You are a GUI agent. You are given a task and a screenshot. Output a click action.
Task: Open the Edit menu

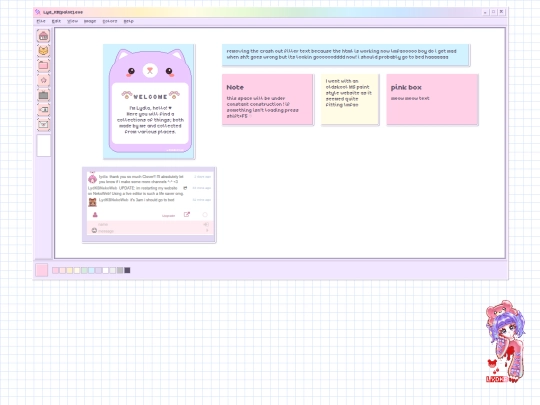click(x=56, y=21)
